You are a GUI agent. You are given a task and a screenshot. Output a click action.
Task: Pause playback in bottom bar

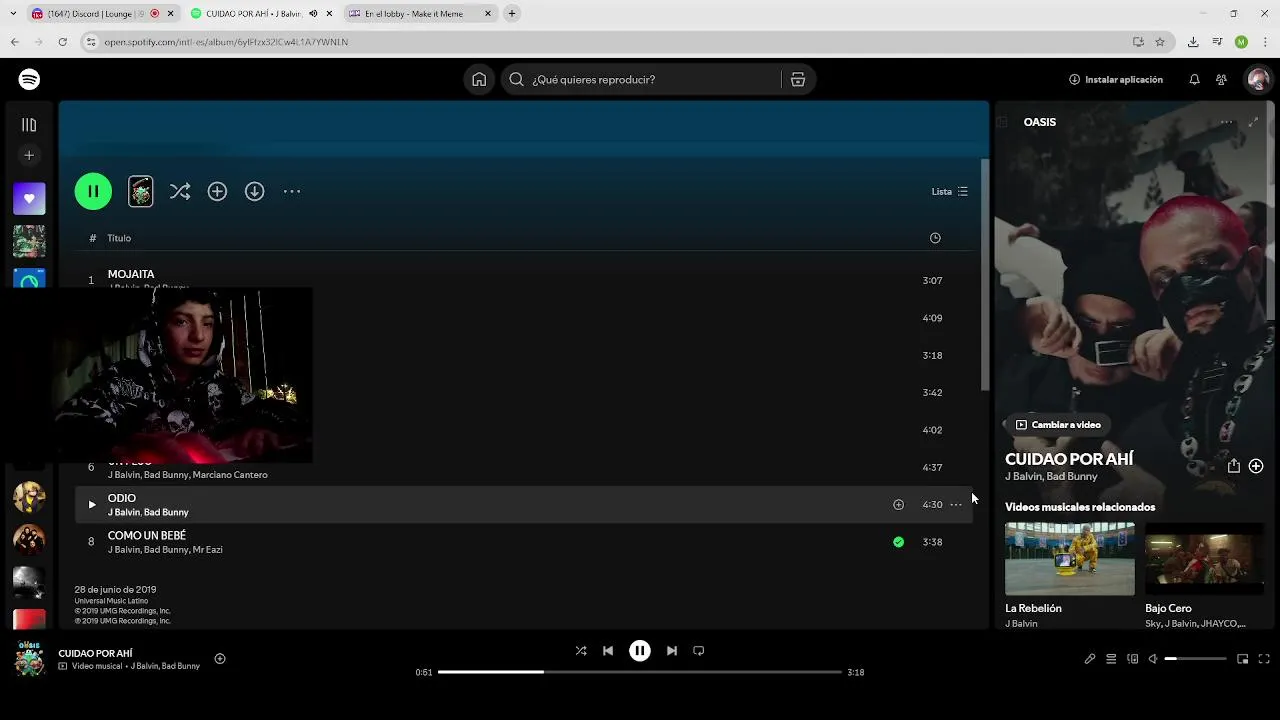(x=640, y=650)
